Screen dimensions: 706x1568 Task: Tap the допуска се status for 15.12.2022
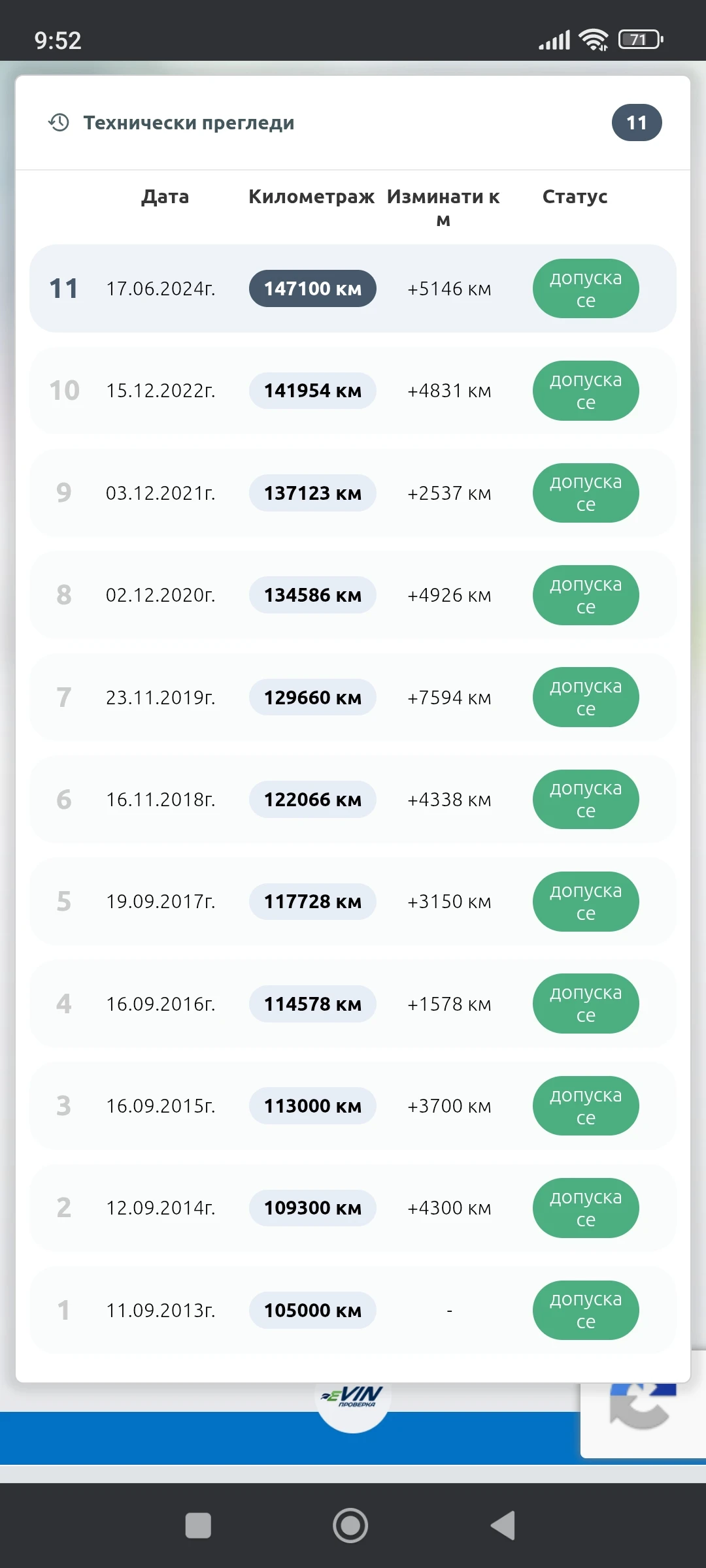[585, 391]
